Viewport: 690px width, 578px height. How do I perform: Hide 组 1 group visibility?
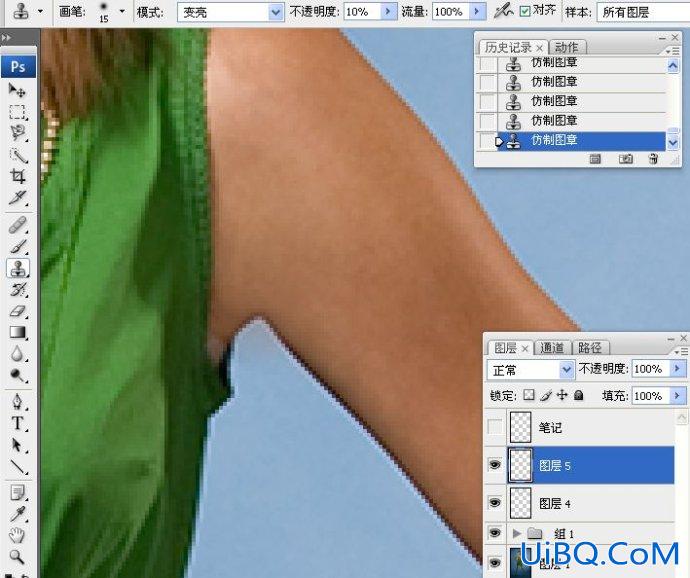pyautogui.click(x=495, y=533)
